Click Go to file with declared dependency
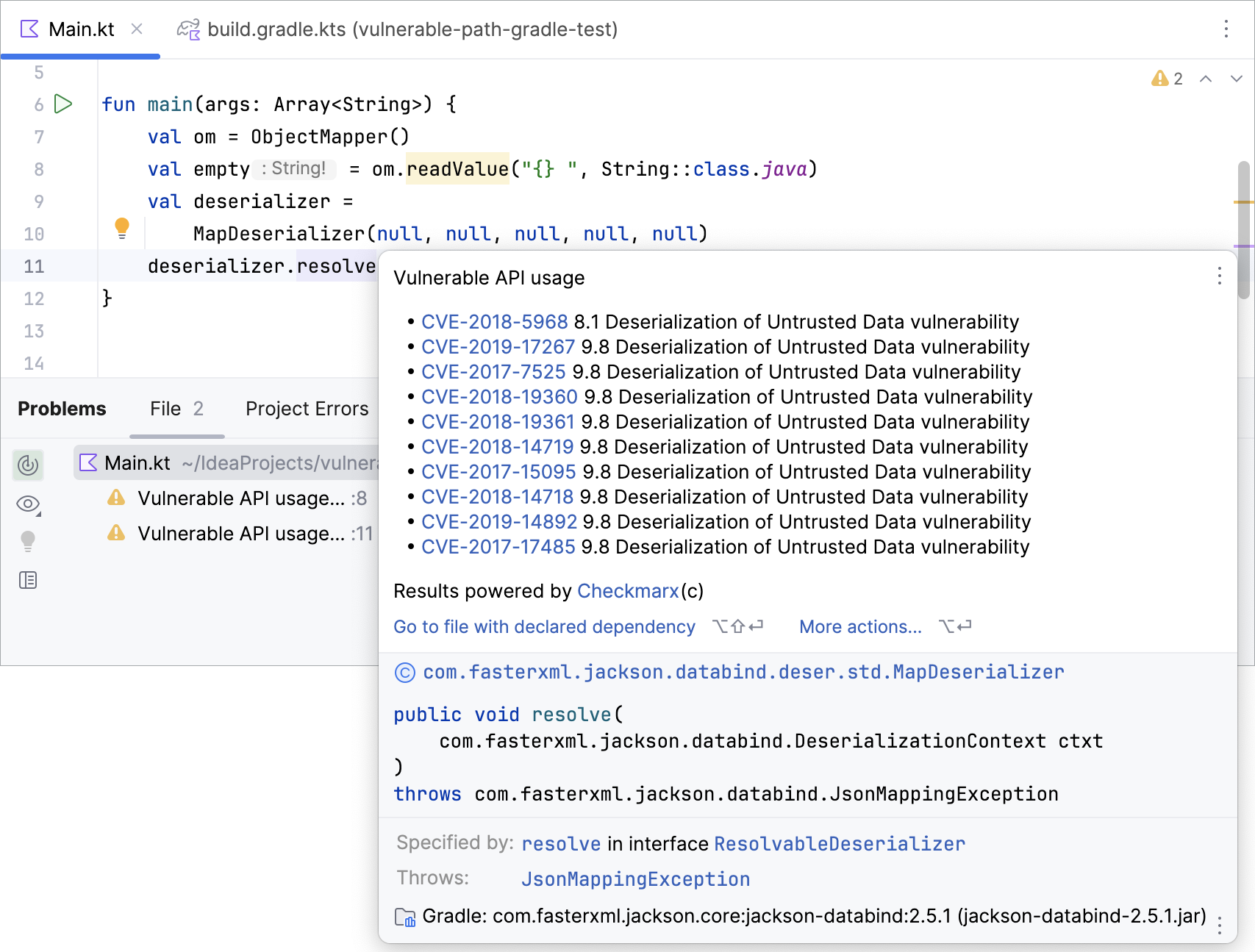 pos(544,627)
